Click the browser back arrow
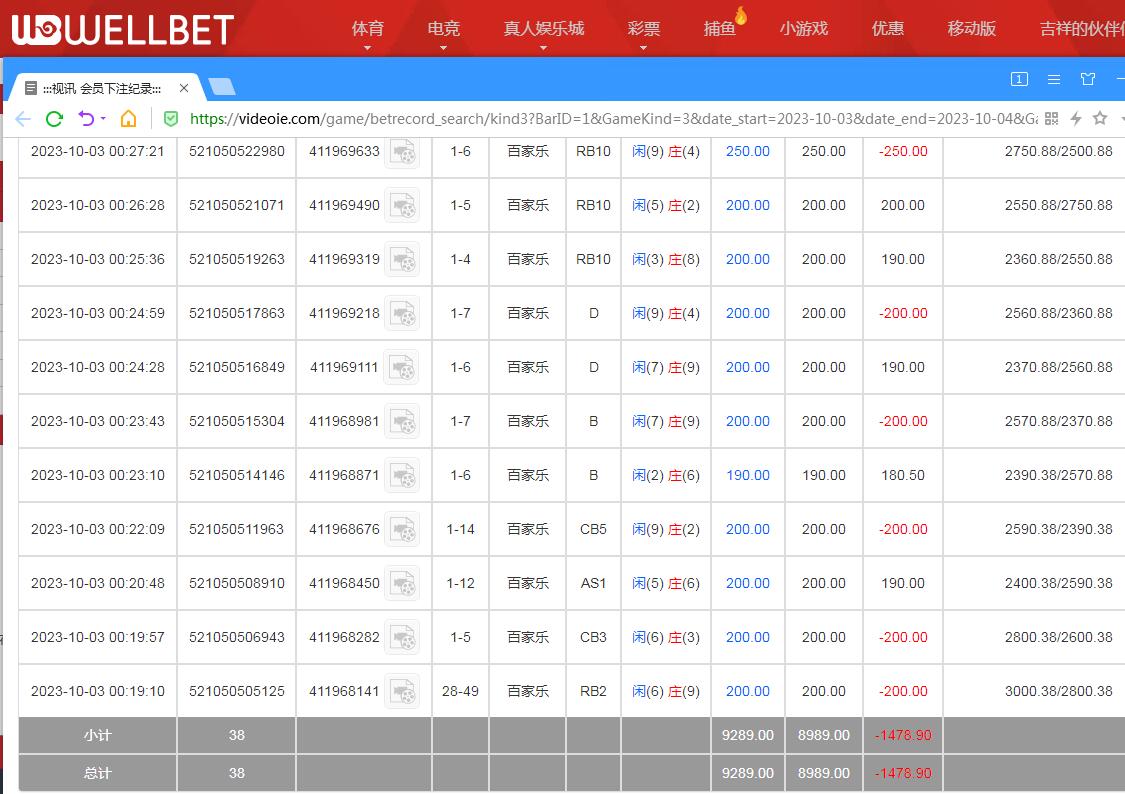The height and width of the screenshot is (794, 1125). 22,119
